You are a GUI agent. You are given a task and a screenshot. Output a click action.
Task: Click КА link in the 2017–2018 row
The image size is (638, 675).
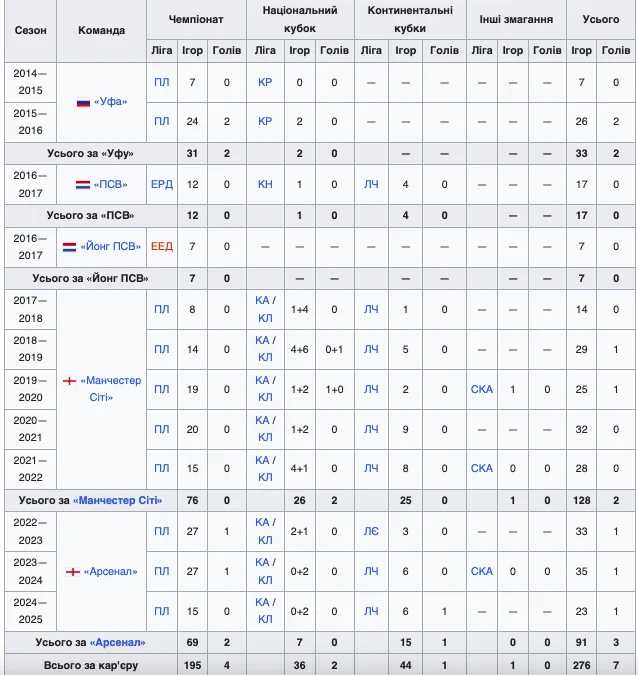pos(261,301)
